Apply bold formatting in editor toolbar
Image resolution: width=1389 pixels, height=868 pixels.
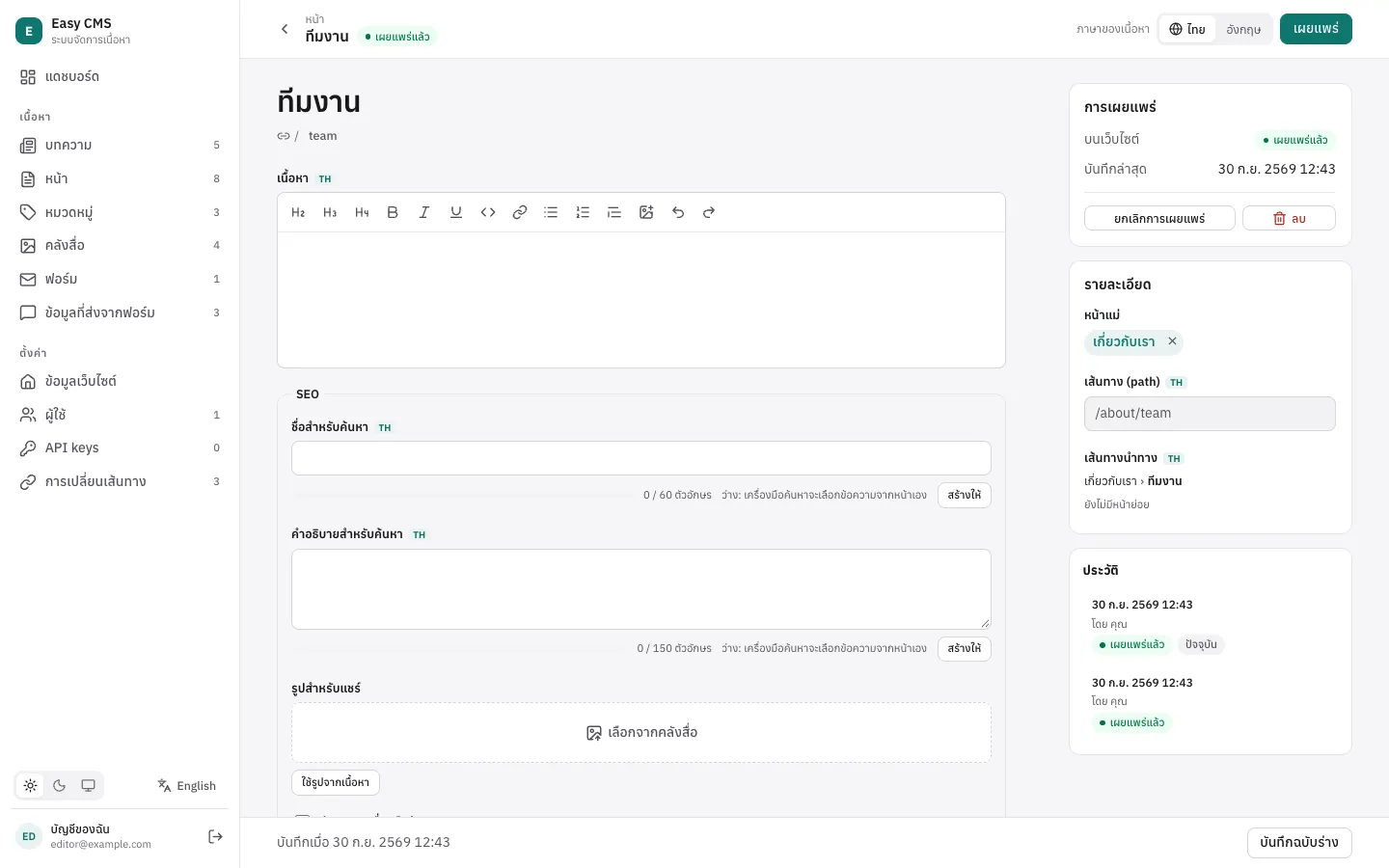[393, 212]
